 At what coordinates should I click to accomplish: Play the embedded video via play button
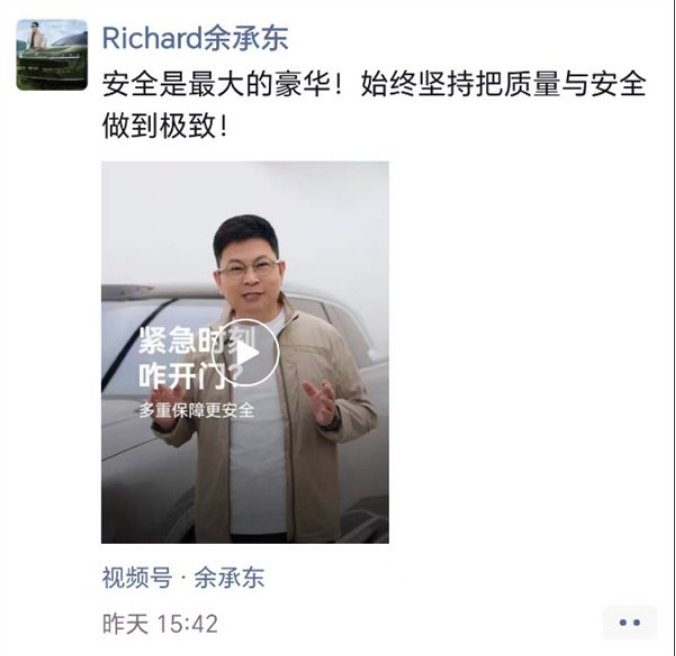[245, 353]
